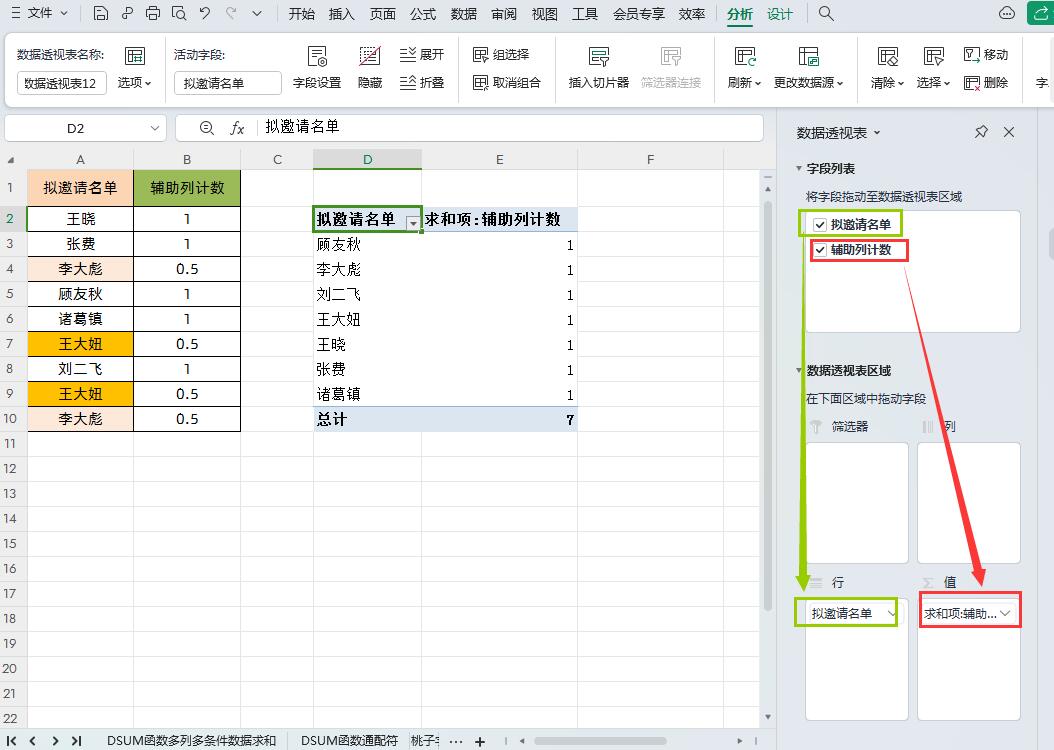Open the 数据透视表 panel title dropdown
1054x750 pixels.
point(877,133)
